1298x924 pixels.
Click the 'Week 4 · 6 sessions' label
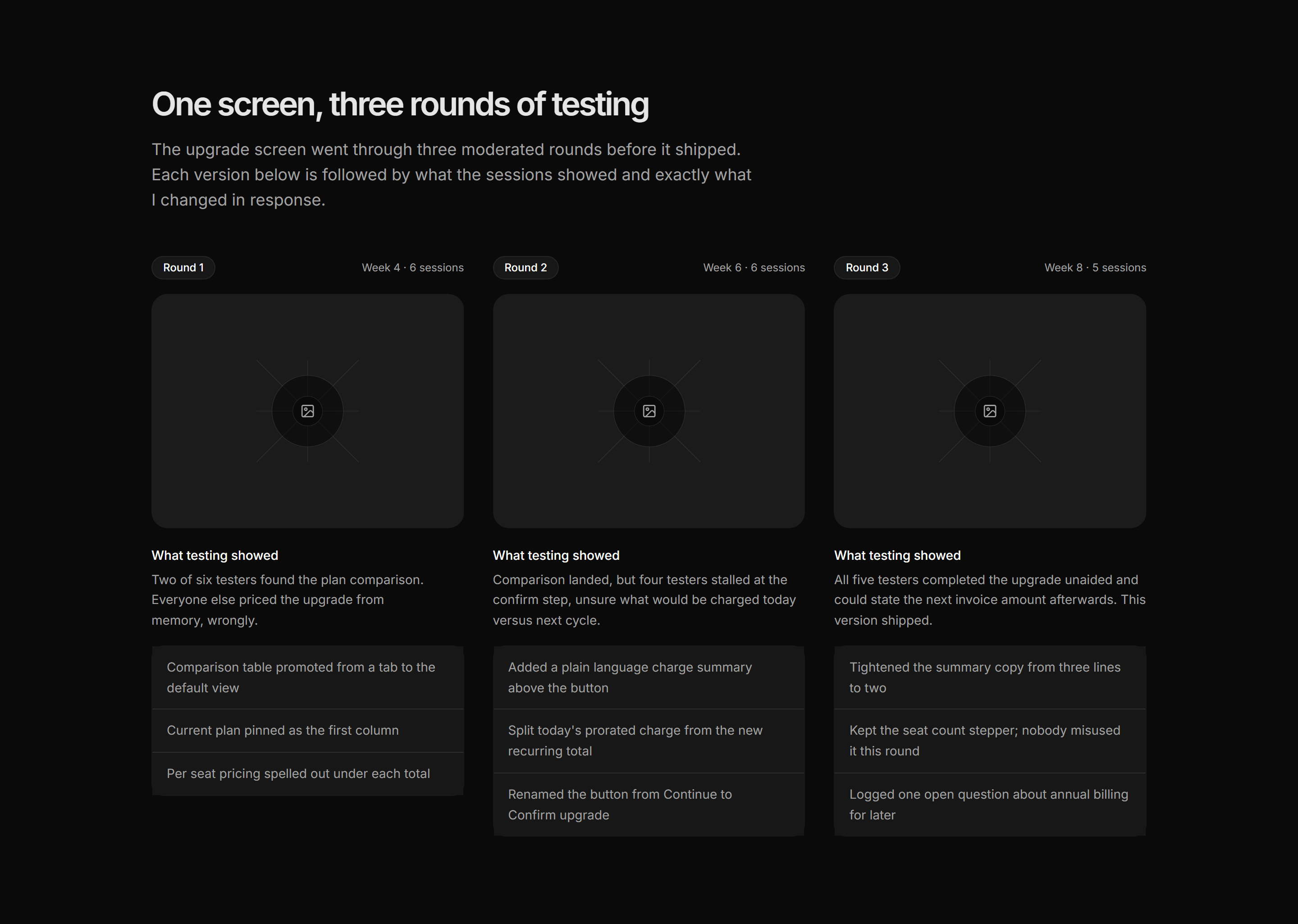point(413,267)
